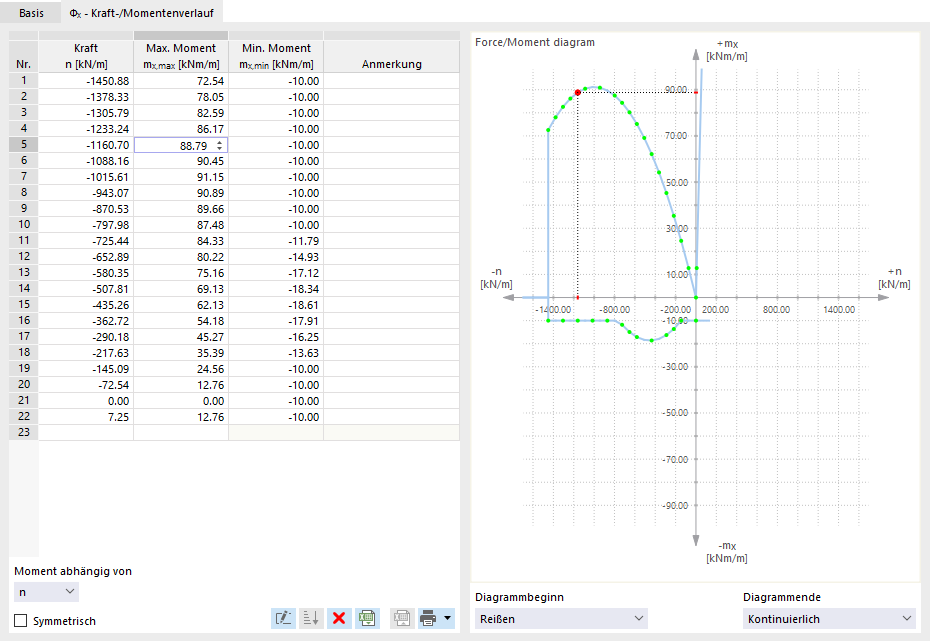Click the printer icon
This screenshot has height=641, width=930.
(428, 618)
